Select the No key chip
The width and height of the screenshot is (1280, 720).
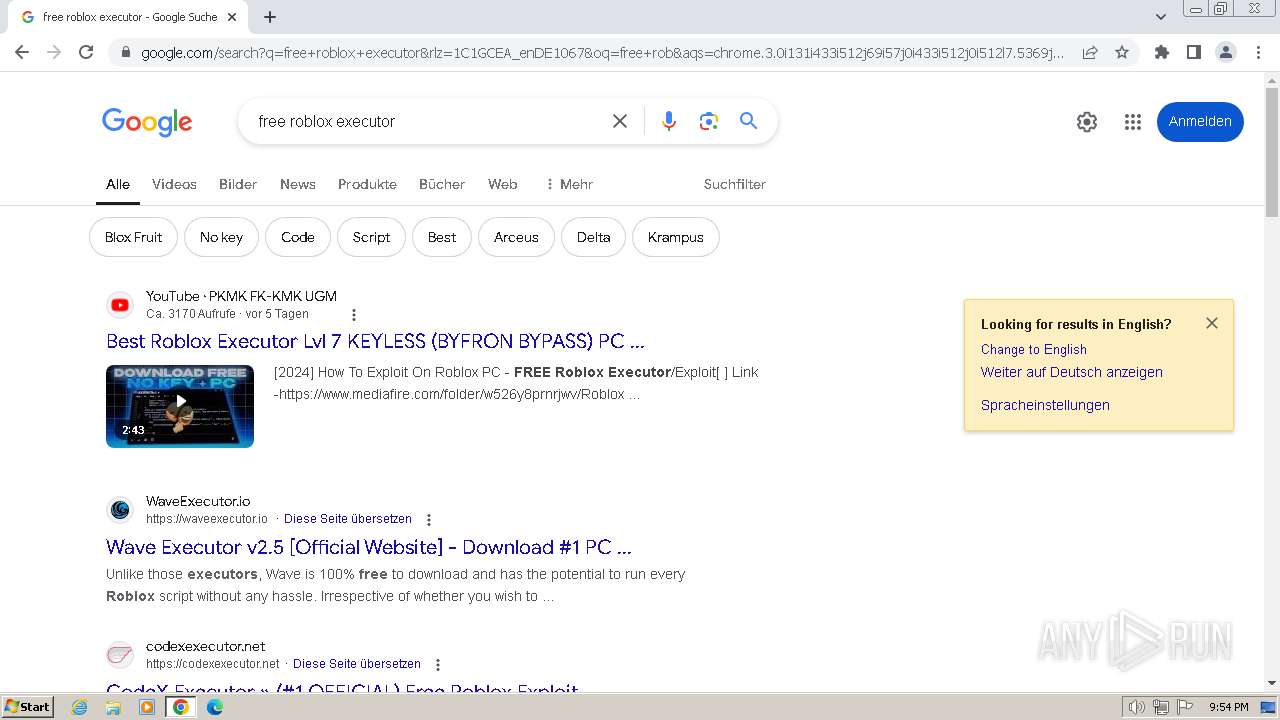point(221,237)
